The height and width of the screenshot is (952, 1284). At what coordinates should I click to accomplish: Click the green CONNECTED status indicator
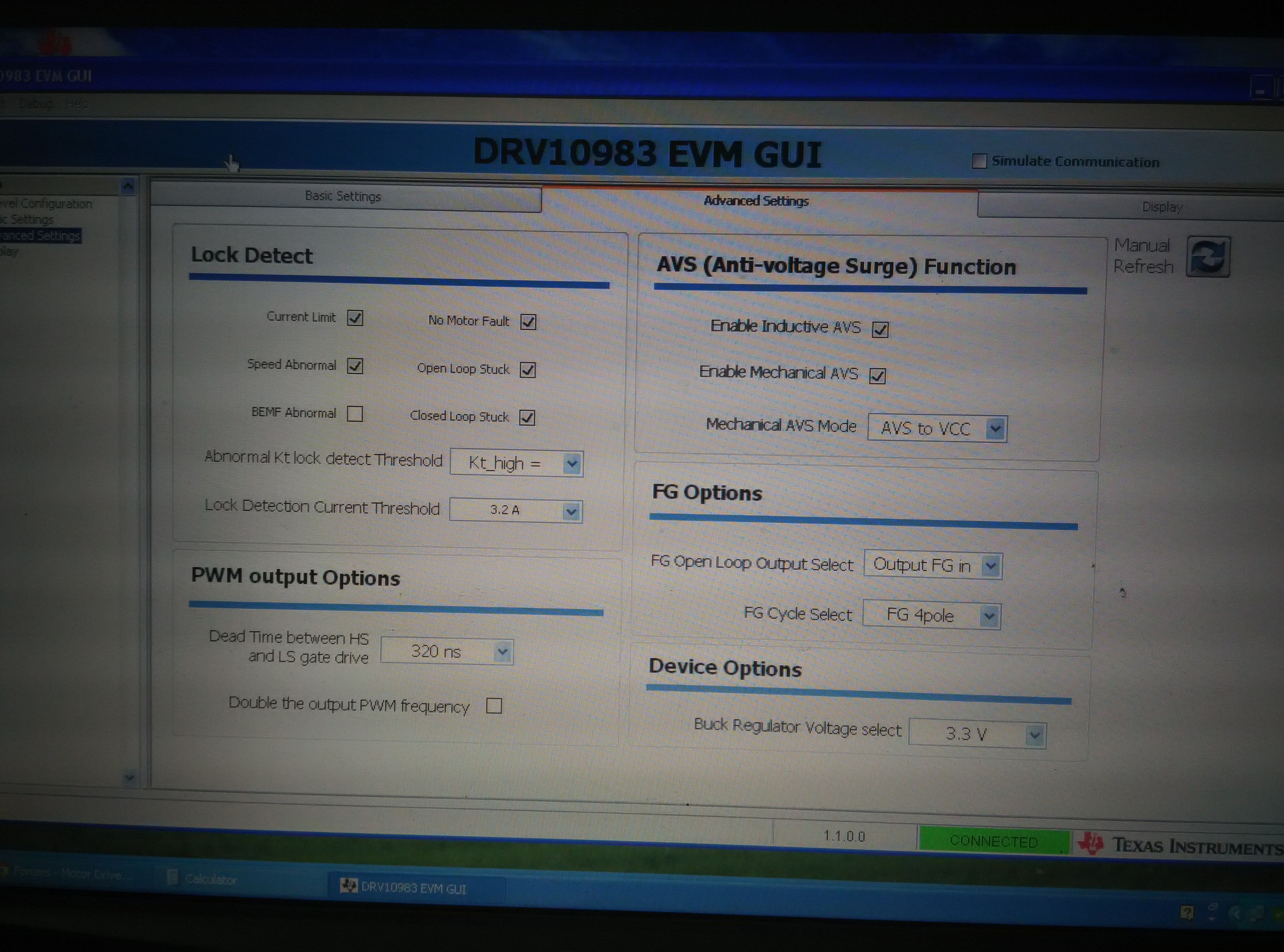[x=994, y=841]
